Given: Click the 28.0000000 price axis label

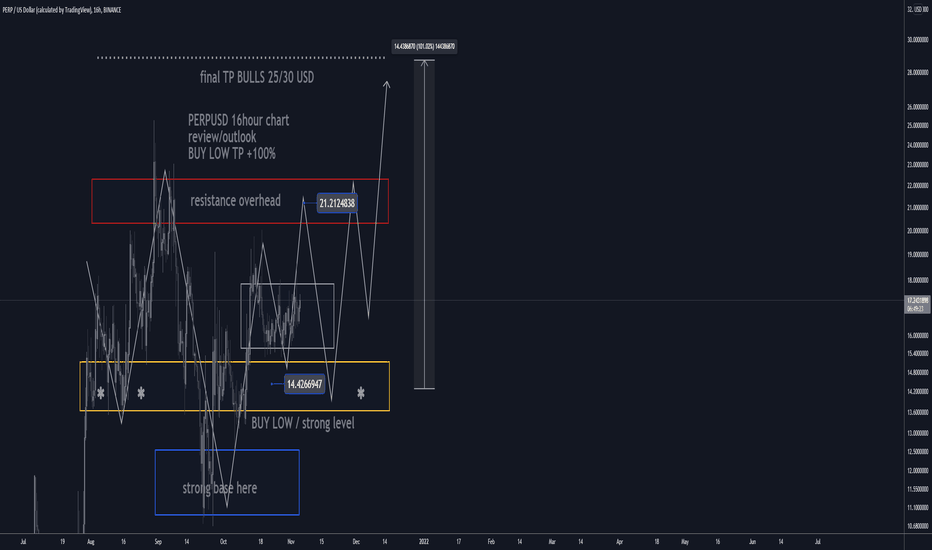Looking at the screenshot, I should (x=918, y=73).
